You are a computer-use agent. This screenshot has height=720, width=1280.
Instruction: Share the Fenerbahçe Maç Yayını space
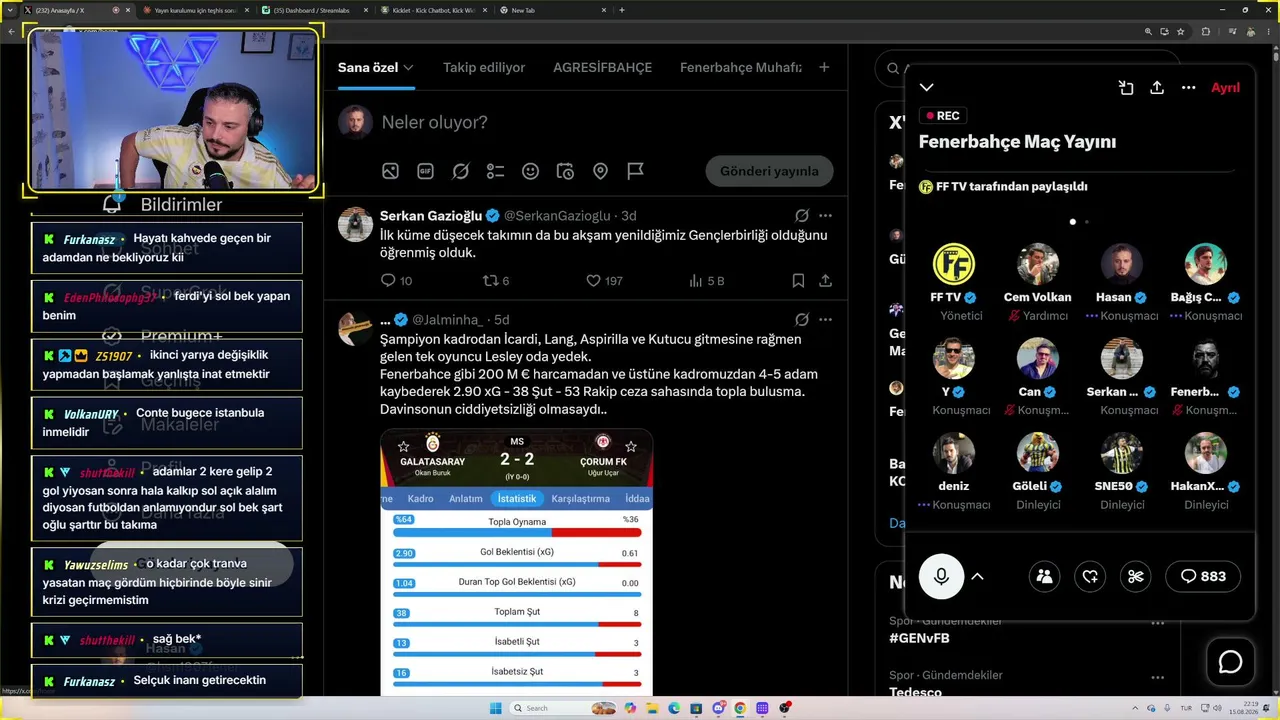point(1157,88)
